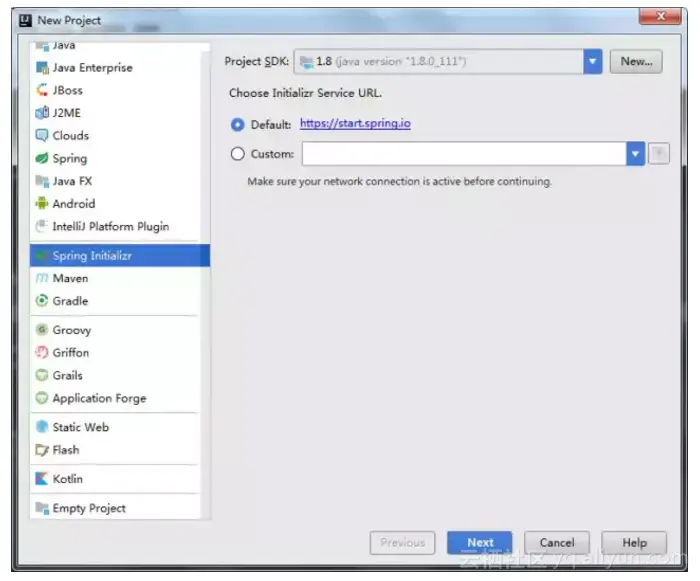Screen dimensions: 700x581
Task: Click the IntelliJ Platform Plugin icon
Action: point(42,226)
